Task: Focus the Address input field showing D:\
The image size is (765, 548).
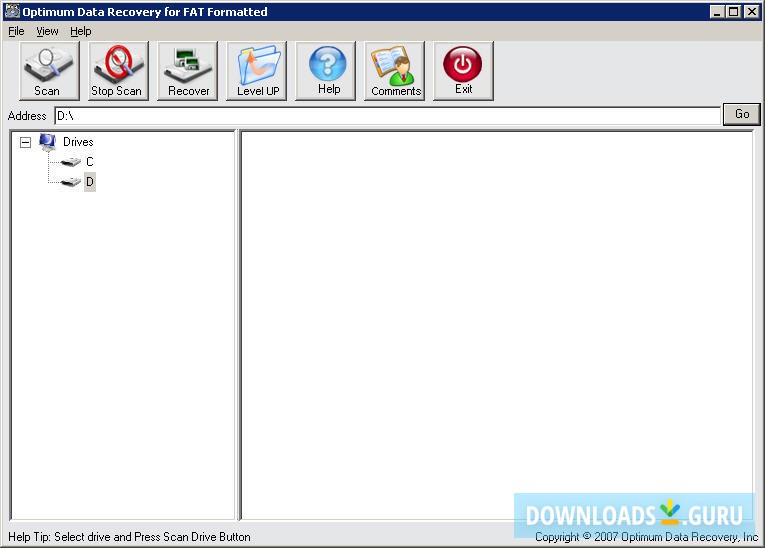Action: pos(387,116)
